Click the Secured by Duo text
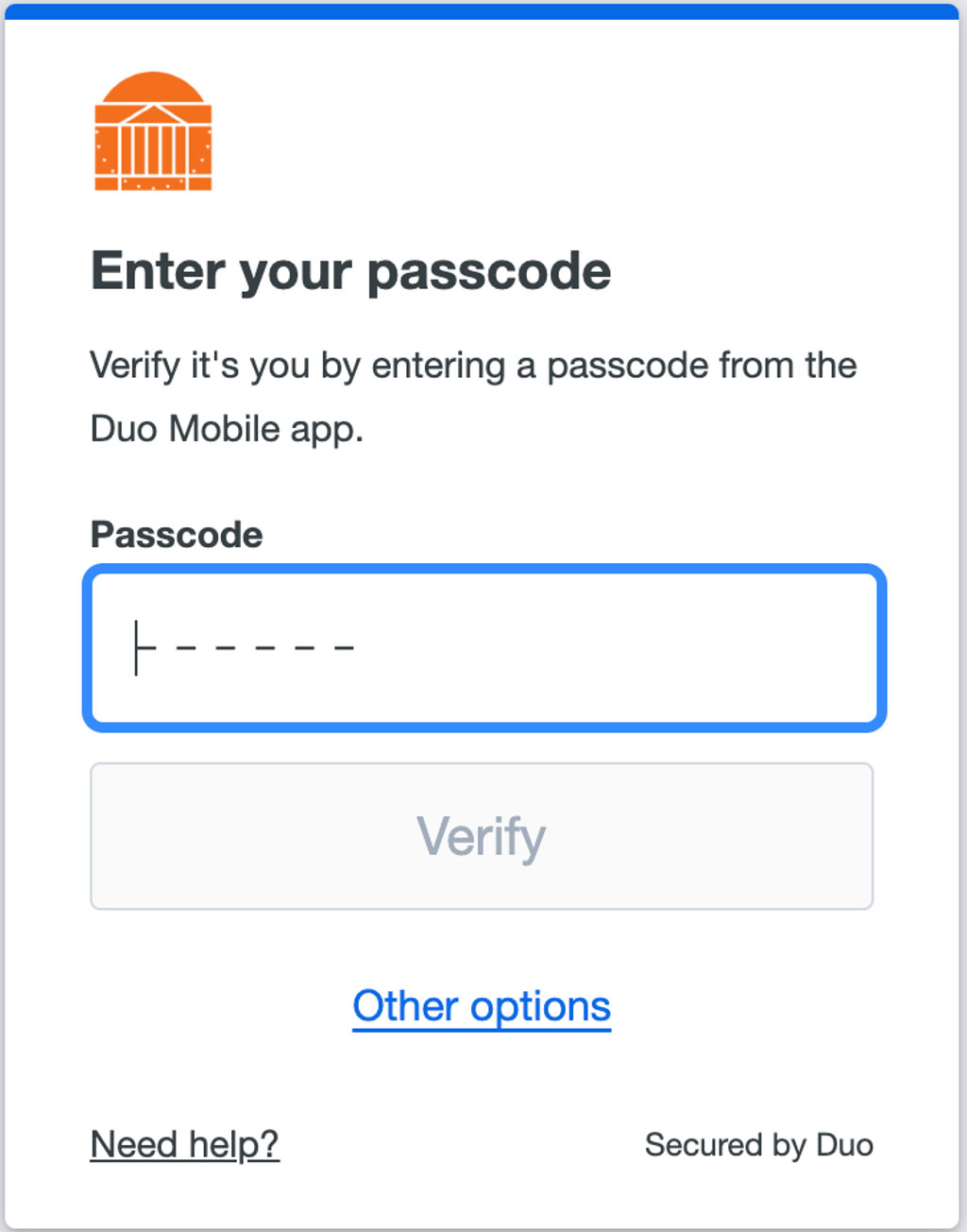The width and height of the screenshot is (967, 1232). 758,1145
